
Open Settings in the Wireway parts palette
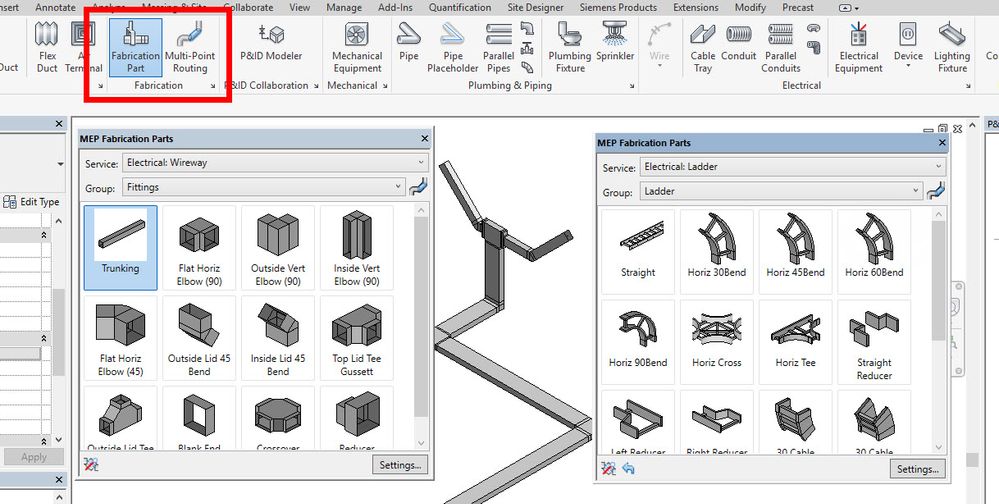click(x=400, y=465)
